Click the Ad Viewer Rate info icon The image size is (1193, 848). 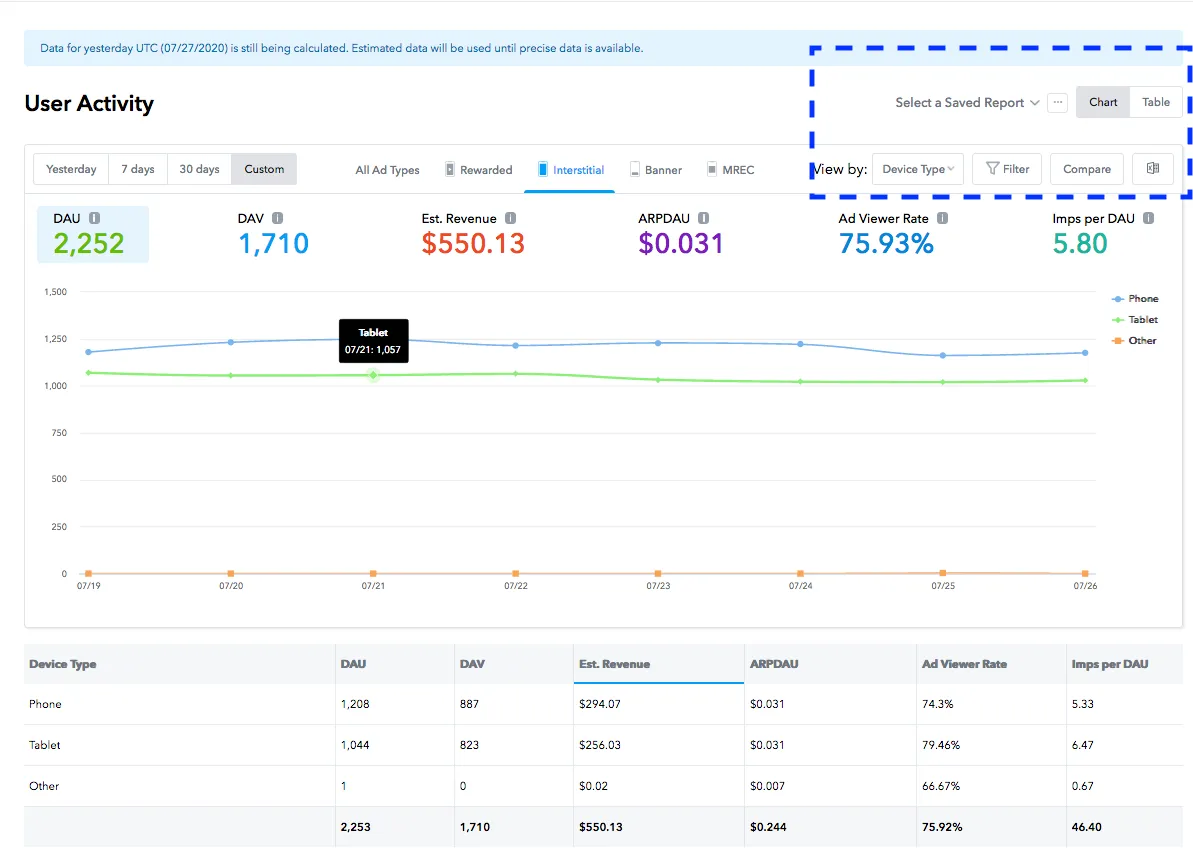[943, 218]
